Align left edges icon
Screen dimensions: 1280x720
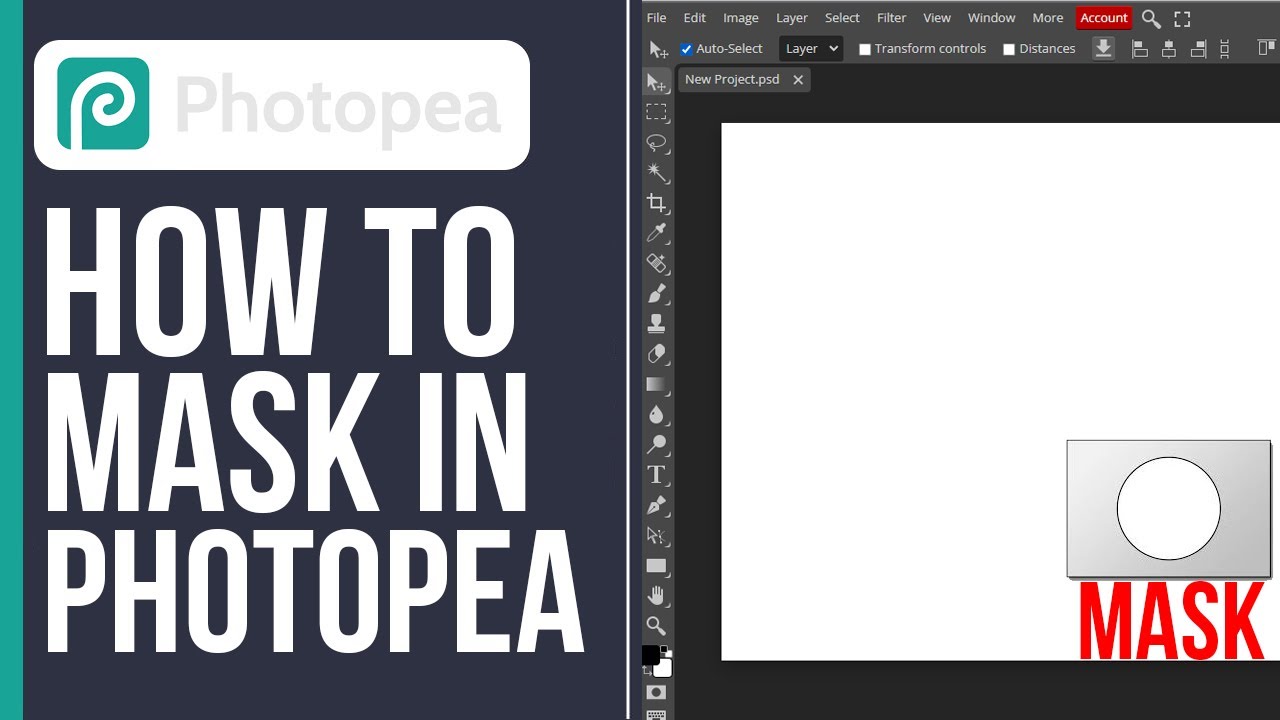coord(1139,48)
